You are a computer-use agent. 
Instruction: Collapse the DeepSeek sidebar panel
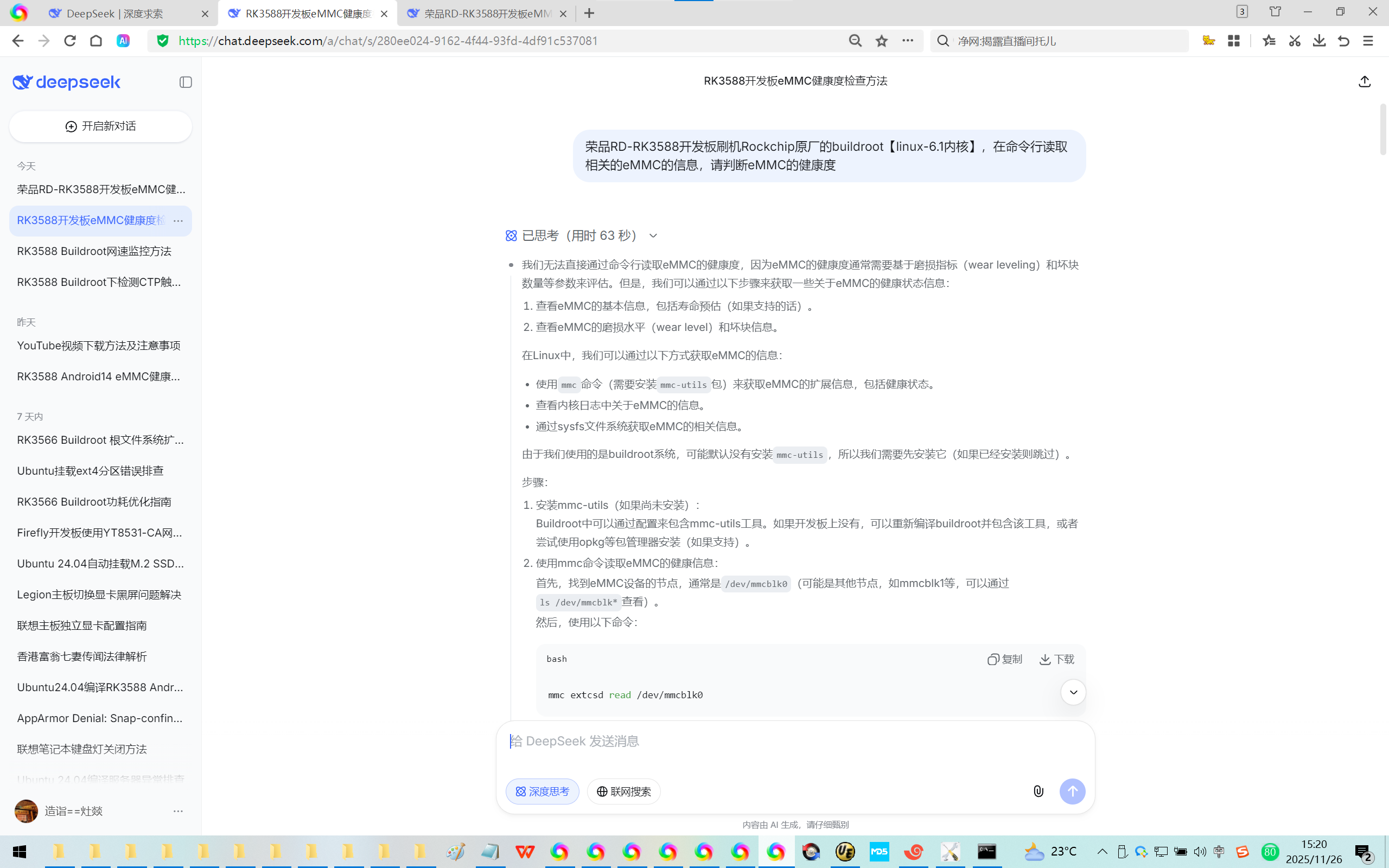coord(186,82)
